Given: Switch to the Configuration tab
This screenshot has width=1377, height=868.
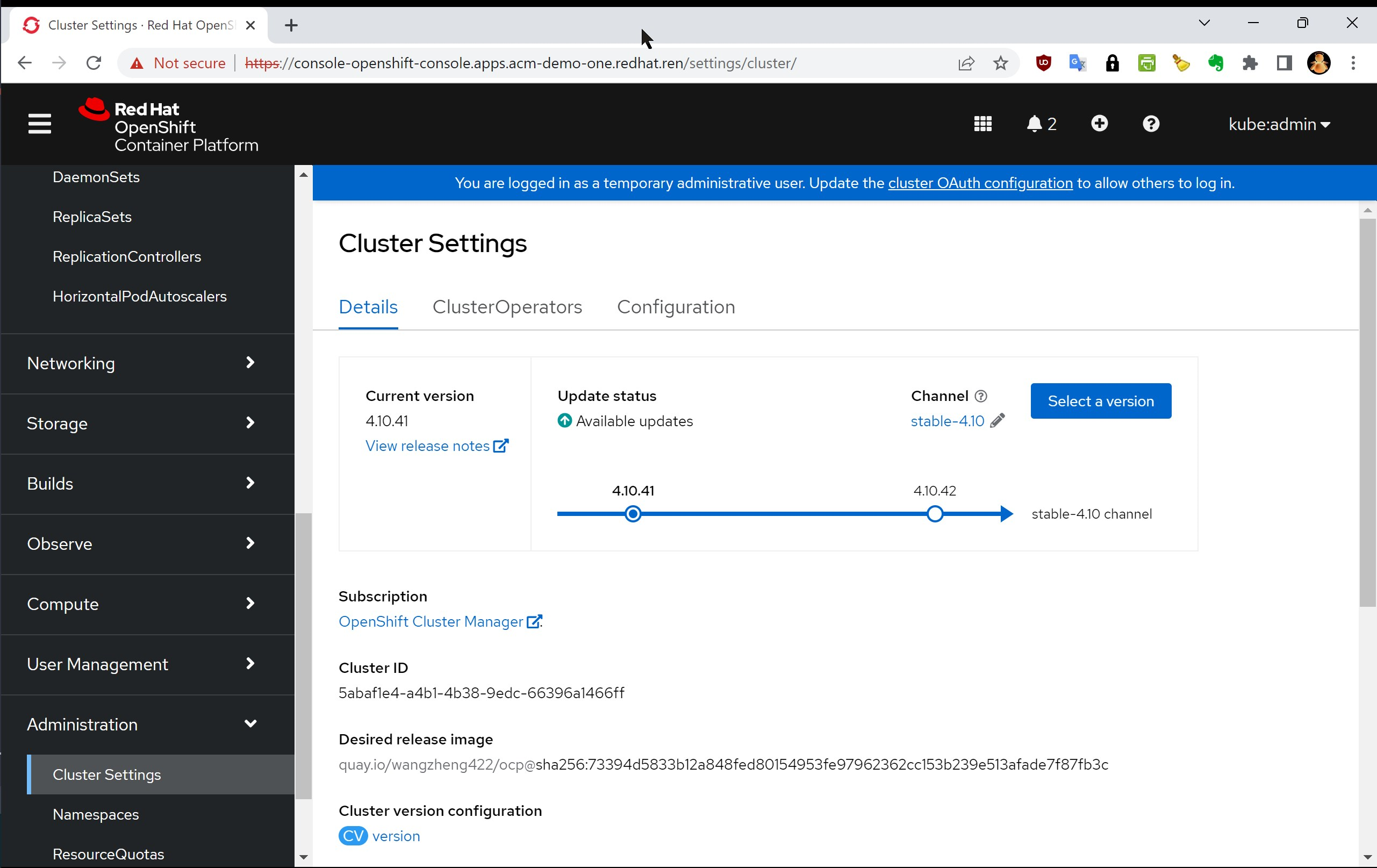Looking at the screenshot, I should 676,307.
